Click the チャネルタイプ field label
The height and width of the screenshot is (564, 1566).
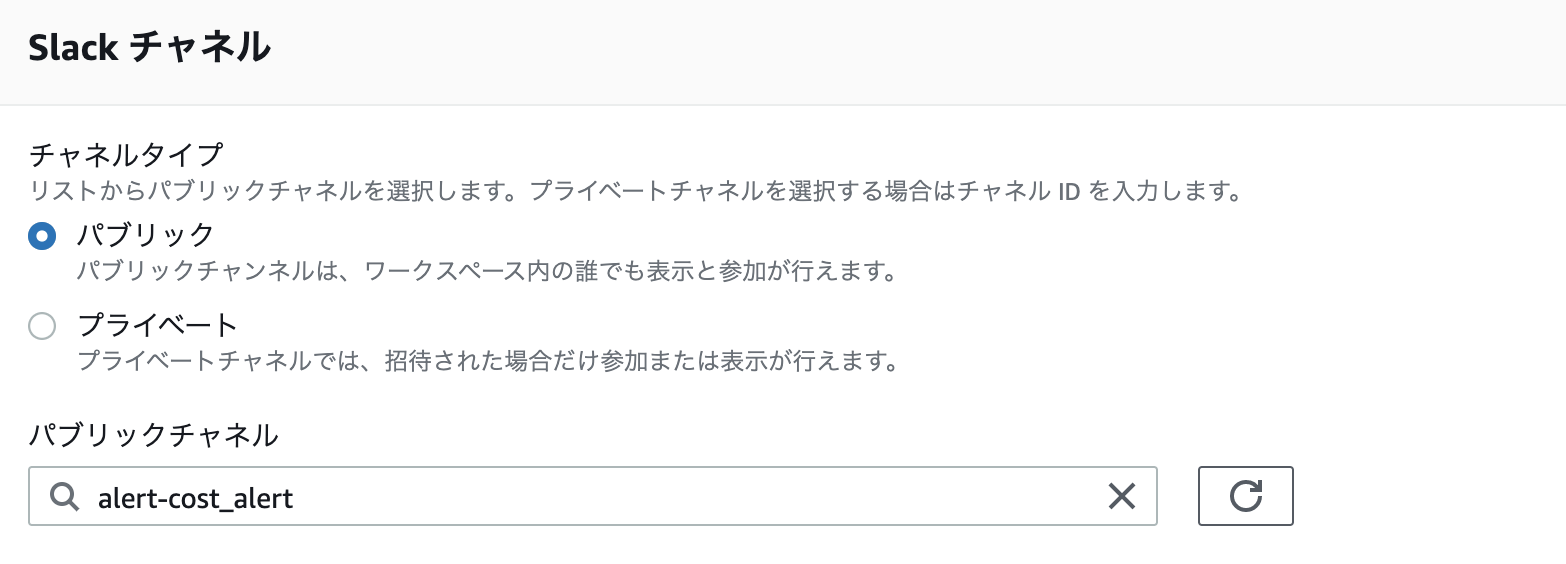point(126,155)
